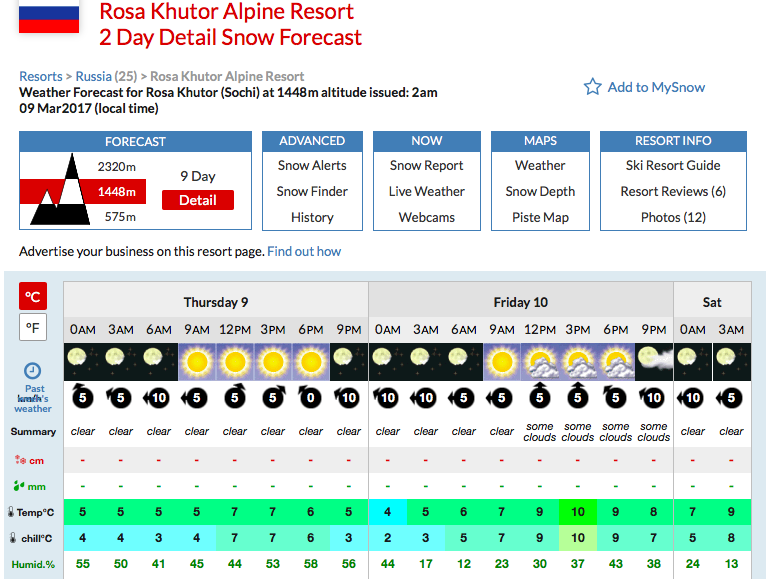Open the Snow Alerts link
766x579 pixels.
(x=312, y=166)
